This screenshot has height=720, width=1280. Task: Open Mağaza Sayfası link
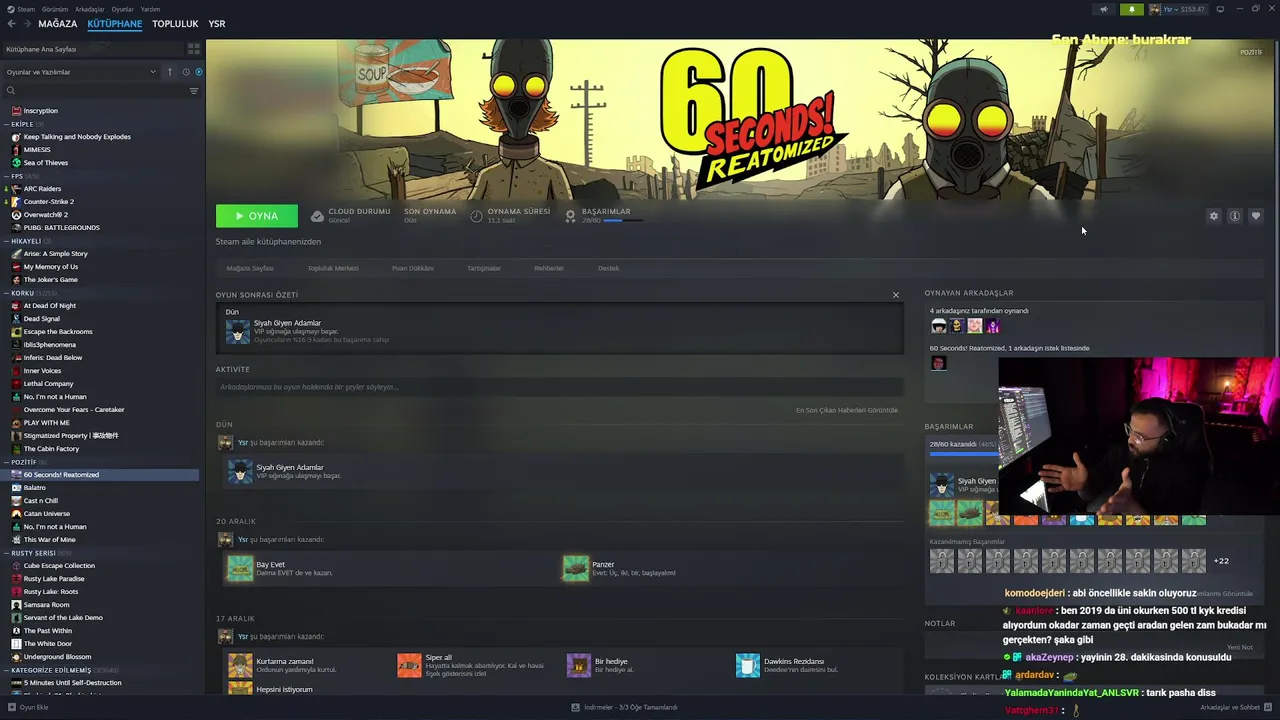coord(250,268)
